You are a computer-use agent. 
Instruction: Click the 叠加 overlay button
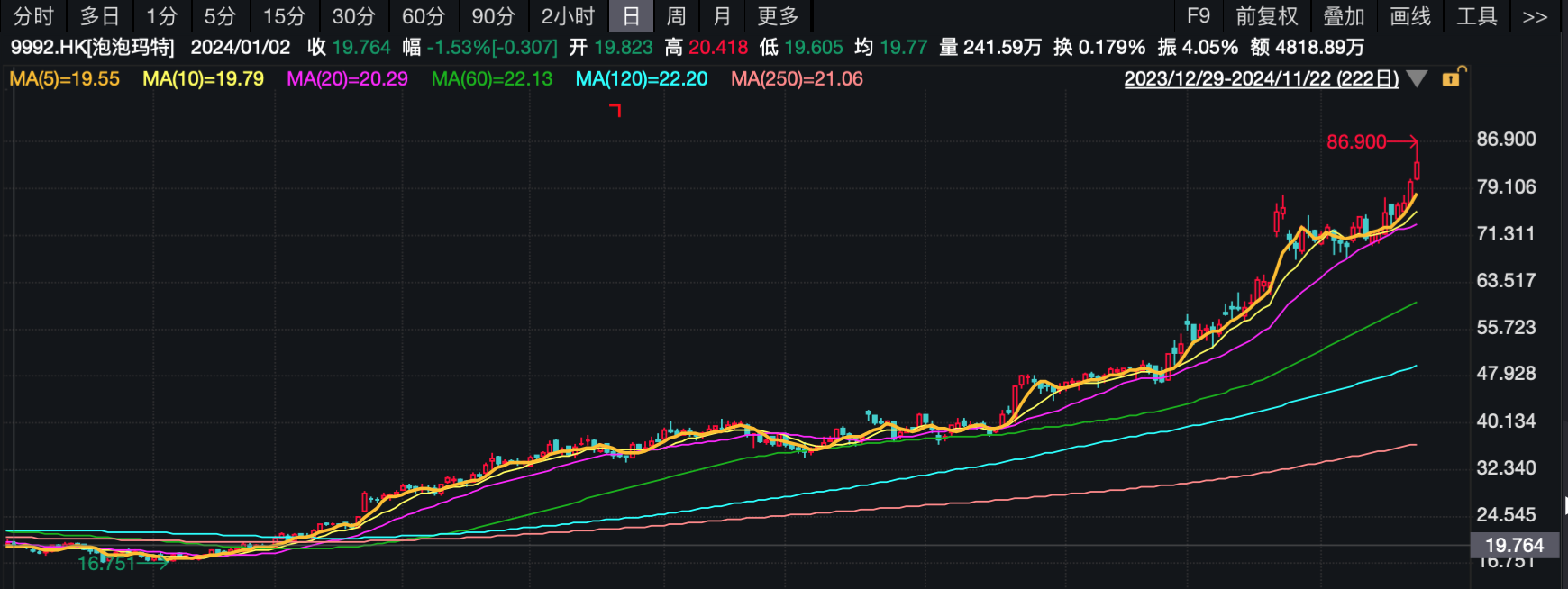click(x=1344, y=16)
